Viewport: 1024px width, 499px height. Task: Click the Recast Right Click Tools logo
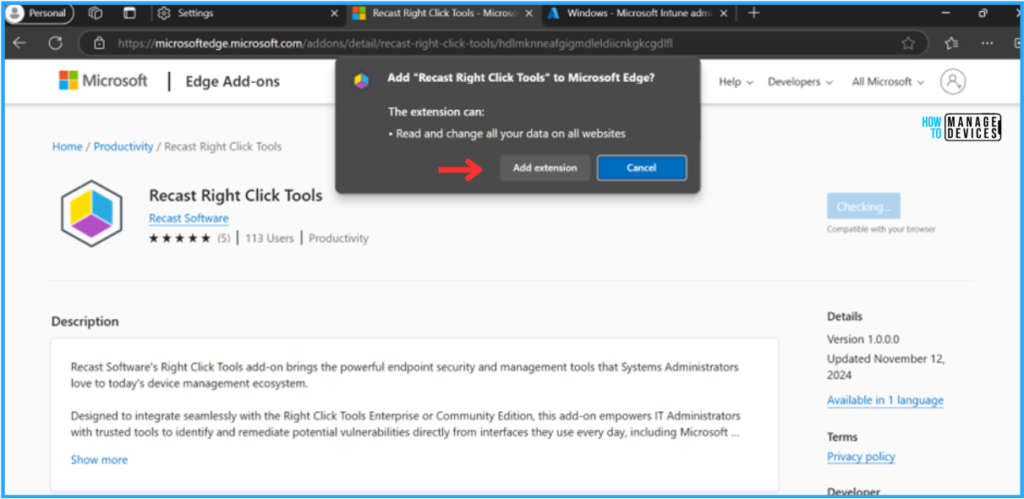pos(91,214)
